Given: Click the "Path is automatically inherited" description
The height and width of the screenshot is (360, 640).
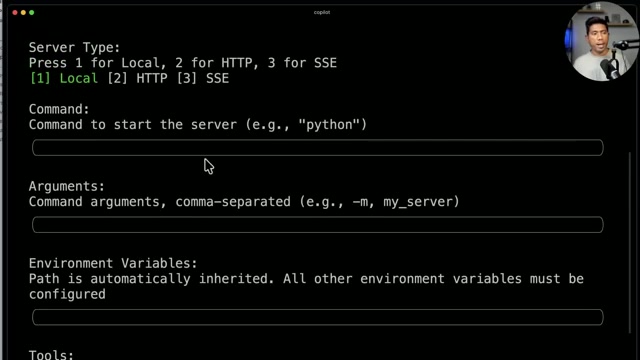Looking at the screenshot, I should click(306, 286).
